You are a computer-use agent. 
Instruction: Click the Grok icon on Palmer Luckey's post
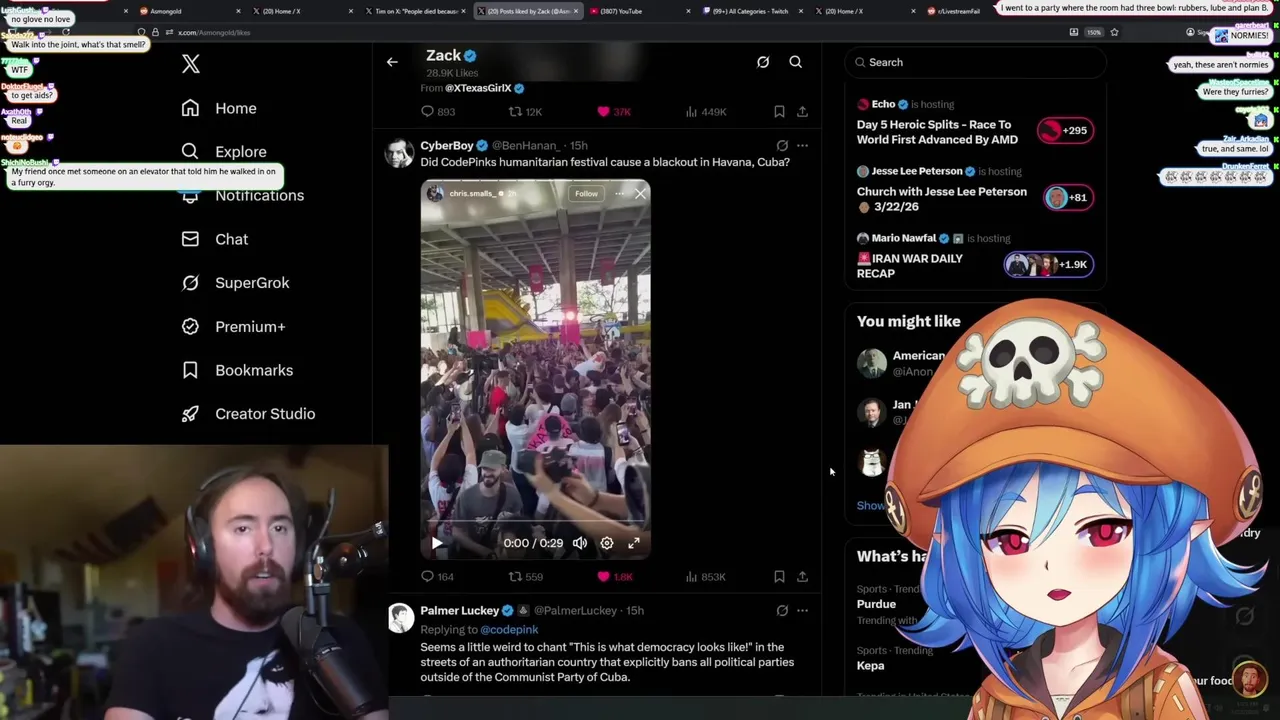pyautogui.click(x=782, y=611)
